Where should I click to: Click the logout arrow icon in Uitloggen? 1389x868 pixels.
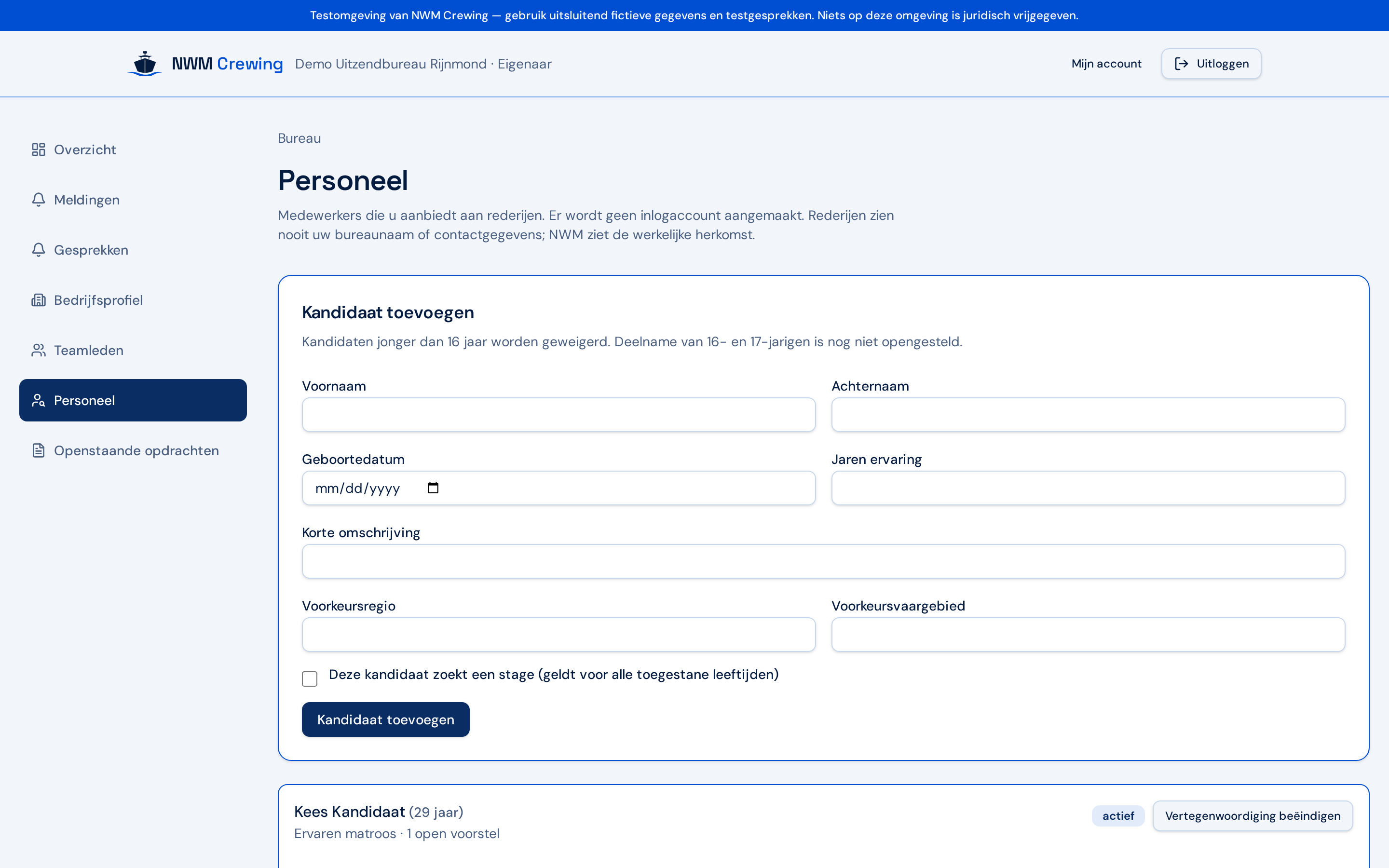(1181, 64)
